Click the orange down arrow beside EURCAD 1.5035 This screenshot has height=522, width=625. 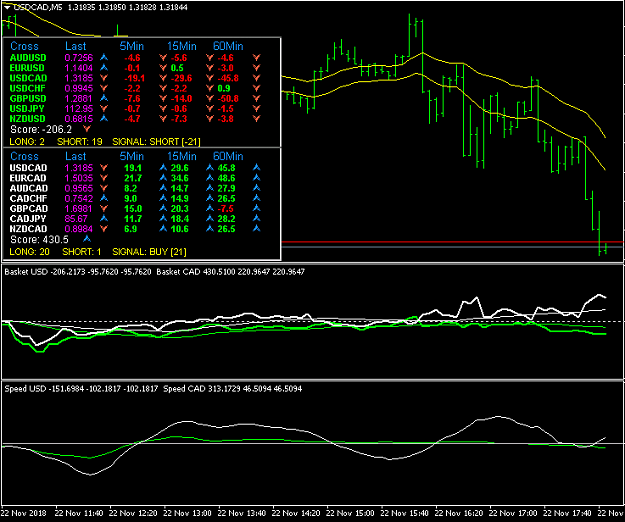104,178
